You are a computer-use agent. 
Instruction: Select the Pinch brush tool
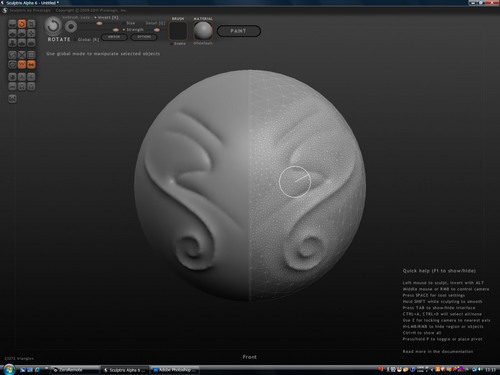pyautogui.click(x=22, y=43)
